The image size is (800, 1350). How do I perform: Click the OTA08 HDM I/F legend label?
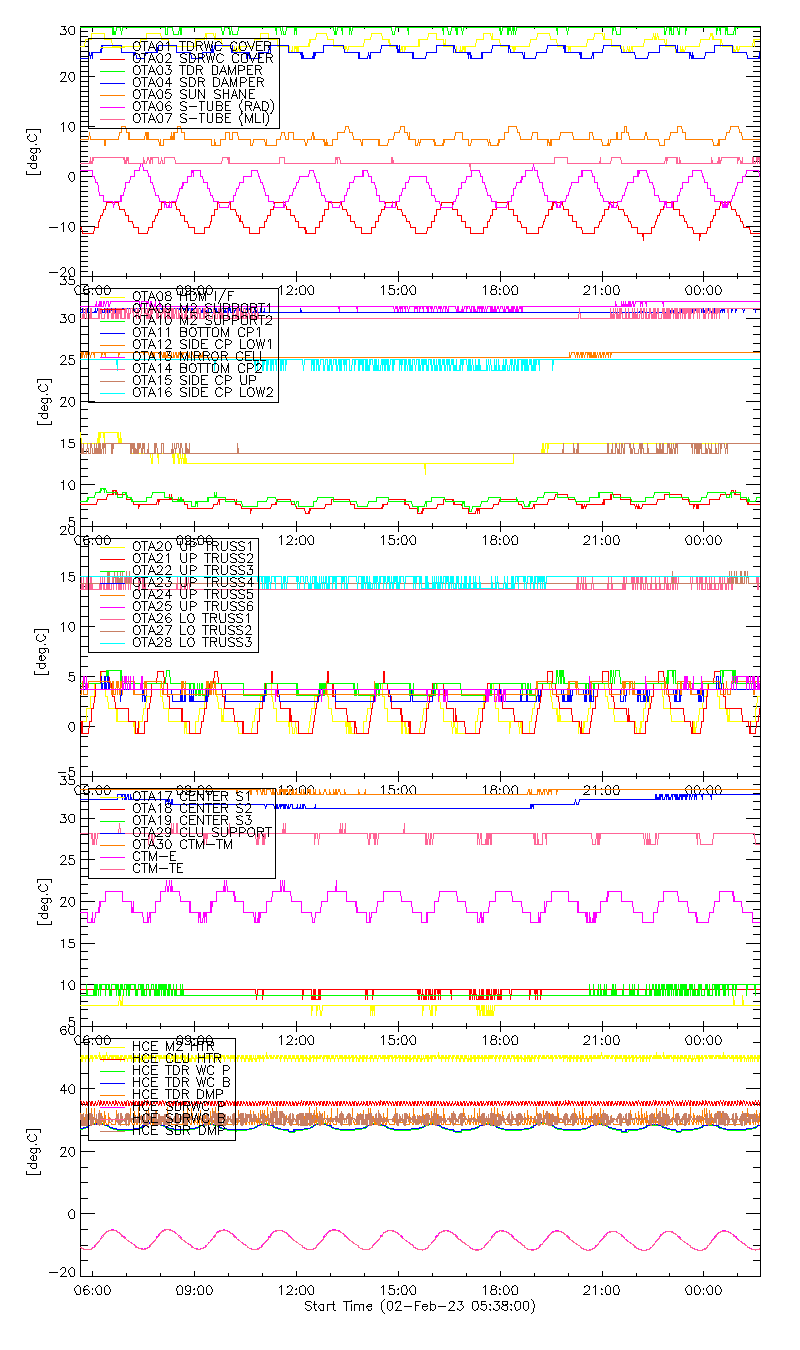coord(183,296)
